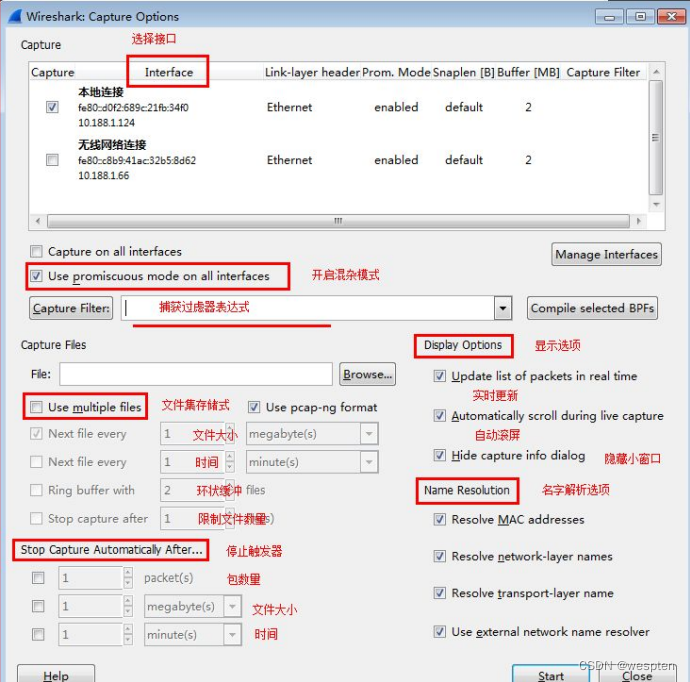
Task: Click the Browse... button for capture file
Action: coord(367,374)
